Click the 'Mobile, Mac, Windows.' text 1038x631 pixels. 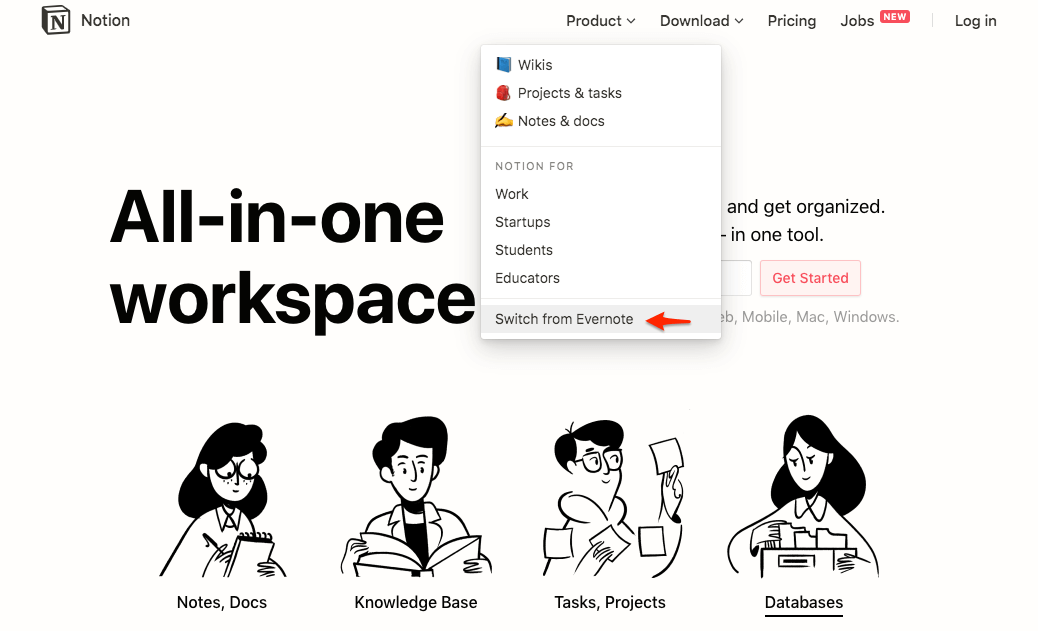point(820,317)
